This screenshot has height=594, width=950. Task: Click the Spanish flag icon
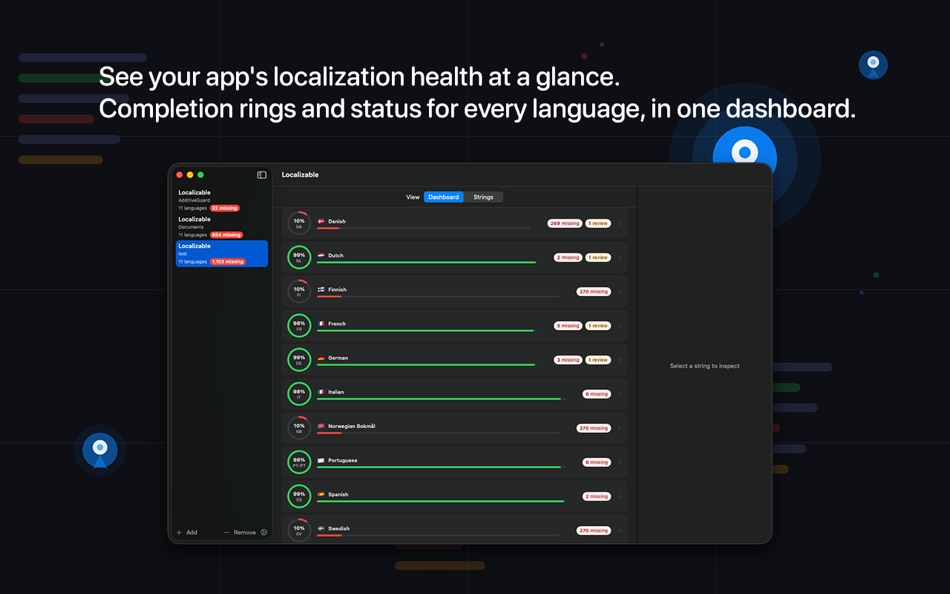(321, 494)
